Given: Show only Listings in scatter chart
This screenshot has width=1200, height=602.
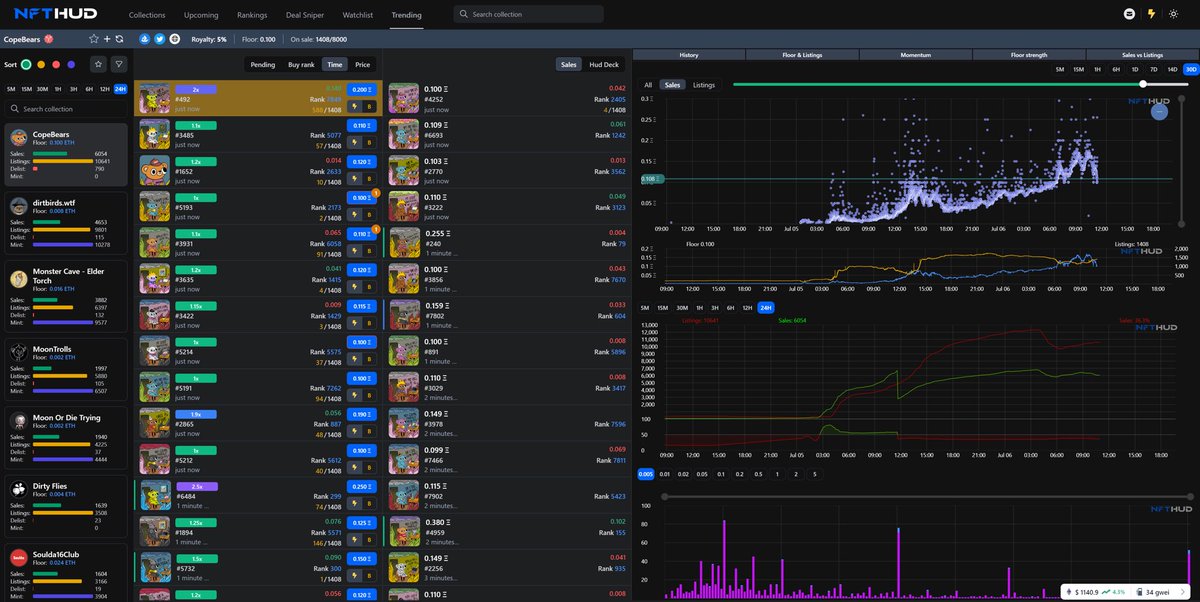Looking at the screenshot, I should coord(704,85).
